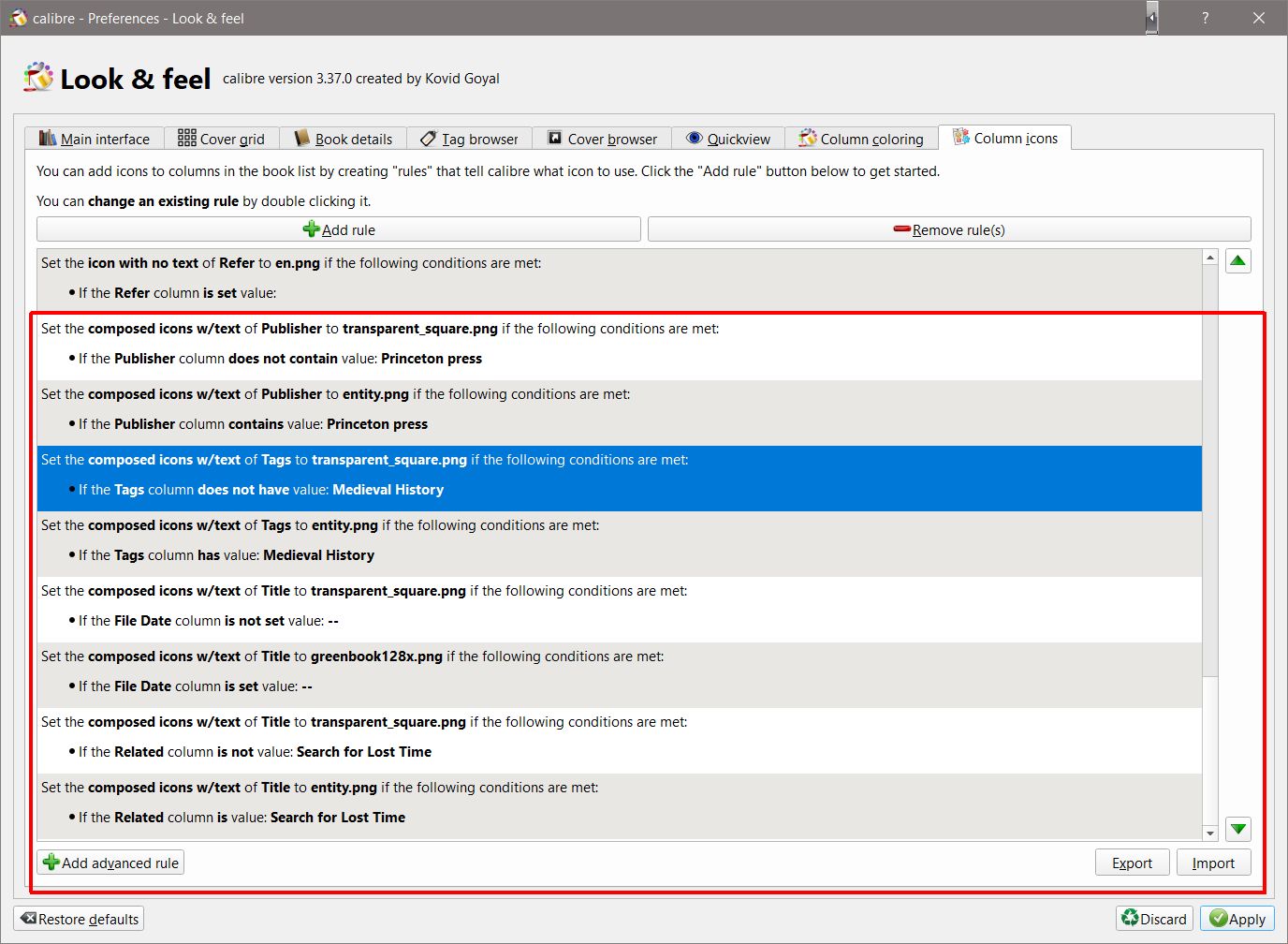Open the Column coloring tab
Image resolution: width=1288 pixels, height=944 pixels.
click(861, 139)
